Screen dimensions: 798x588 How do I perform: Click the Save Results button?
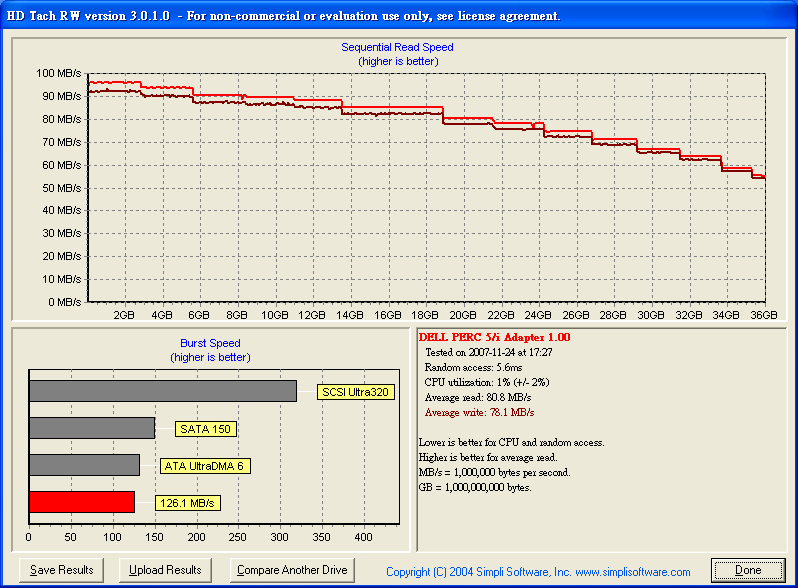point(62,570)
